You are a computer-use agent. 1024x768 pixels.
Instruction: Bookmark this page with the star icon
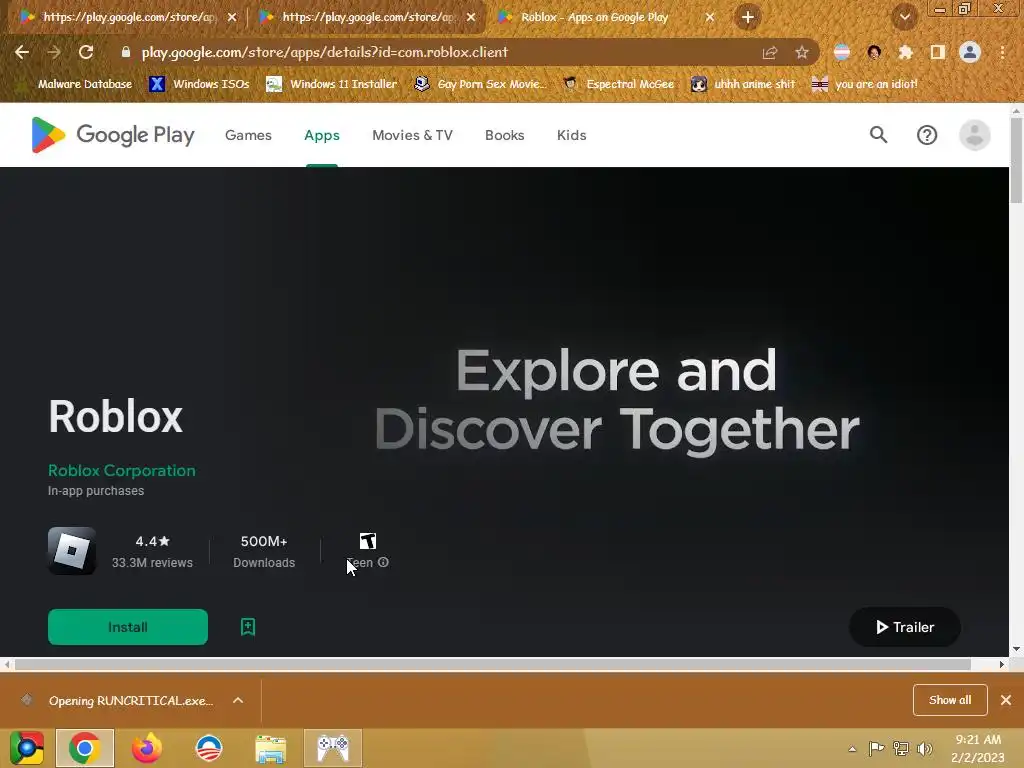(802, 52)
